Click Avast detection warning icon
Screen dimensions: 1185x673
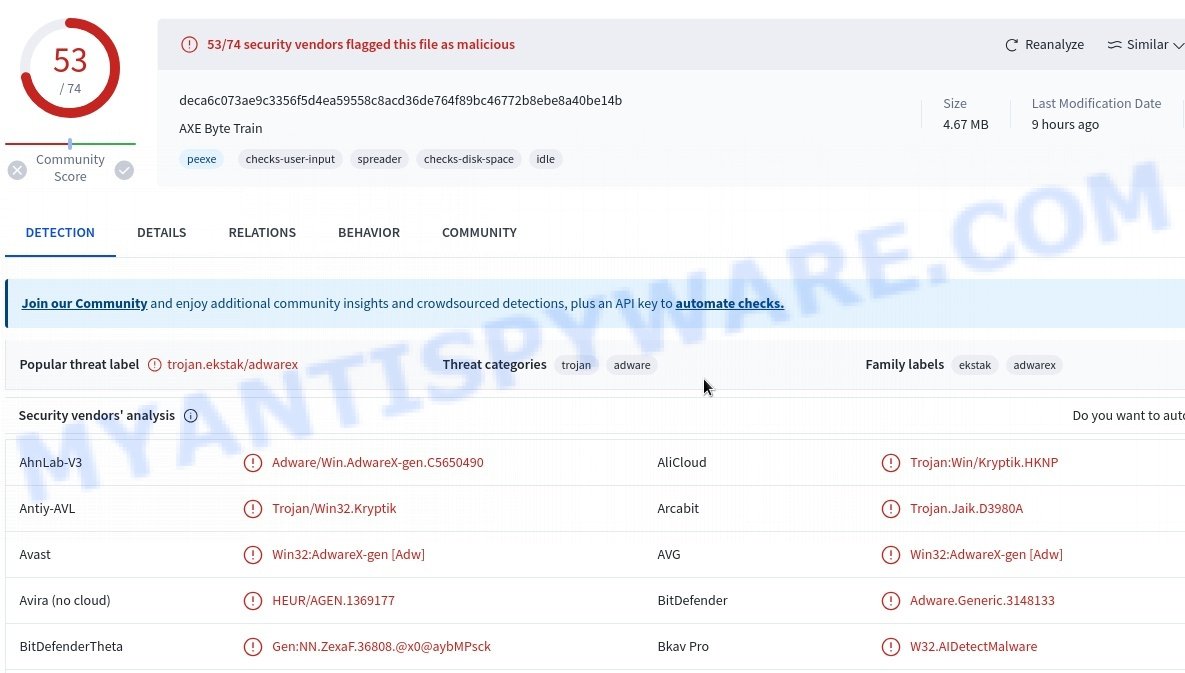(252, 554)
